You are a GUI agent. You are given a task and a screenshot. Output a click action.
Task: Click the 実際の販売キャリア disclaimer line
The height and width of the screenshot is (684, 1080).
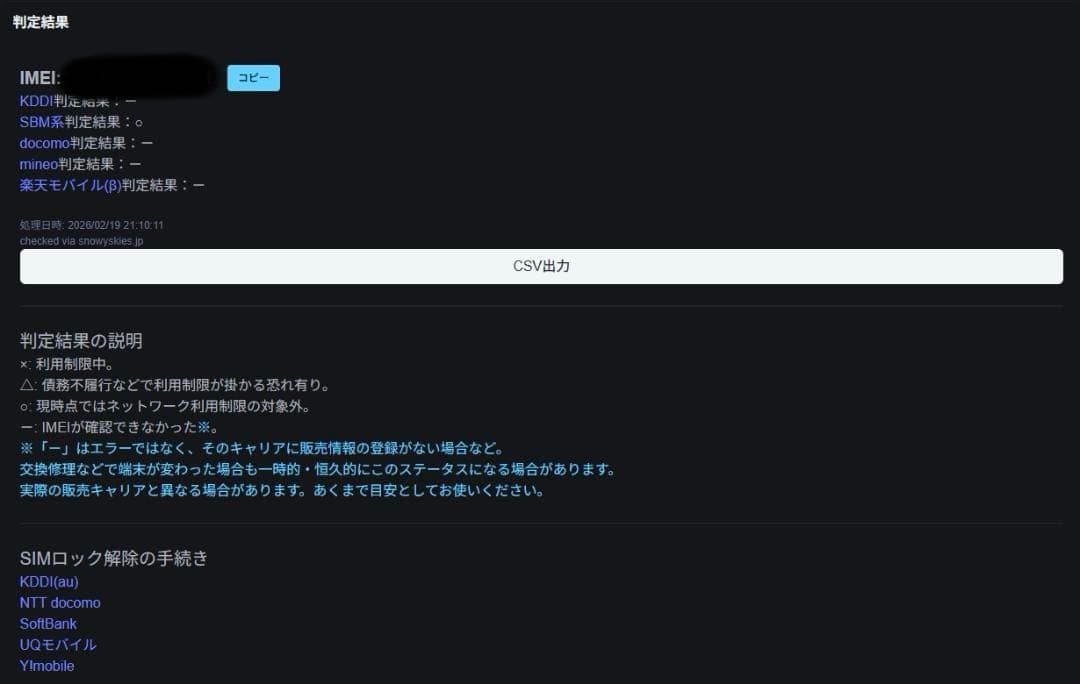click(282, 490)
